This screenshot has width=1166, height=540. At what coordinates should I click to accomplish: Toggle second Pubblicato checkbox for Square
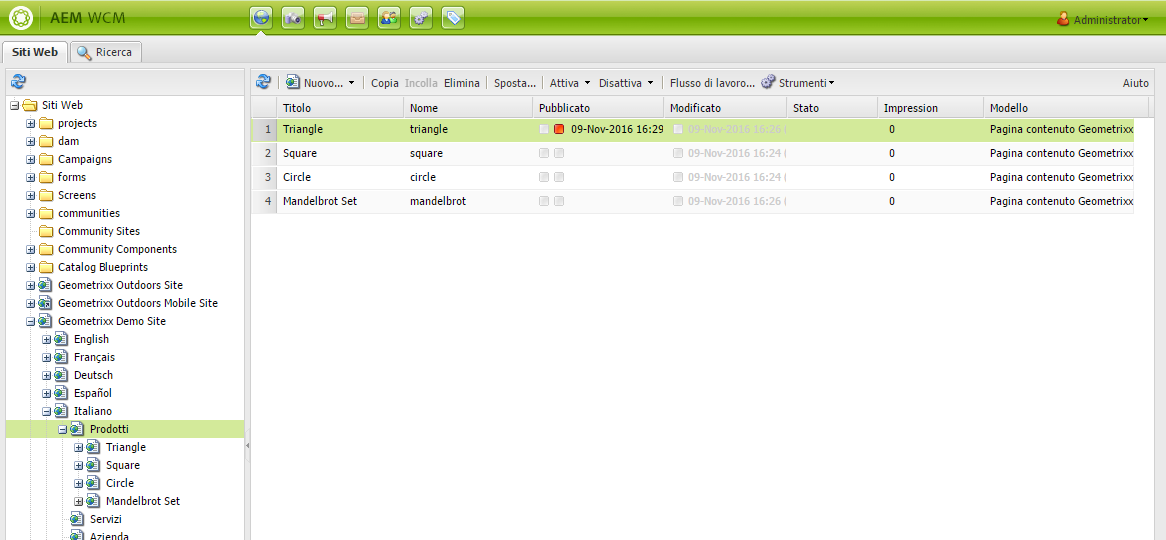[559, 153]
